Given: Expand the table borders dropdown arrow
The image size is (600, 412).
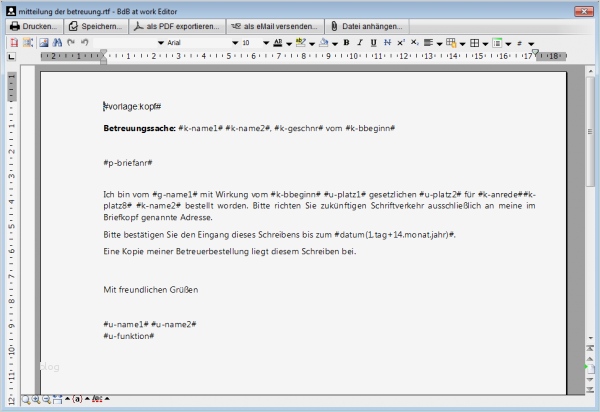Looking at the screenshot, I should tap(485, 44).
